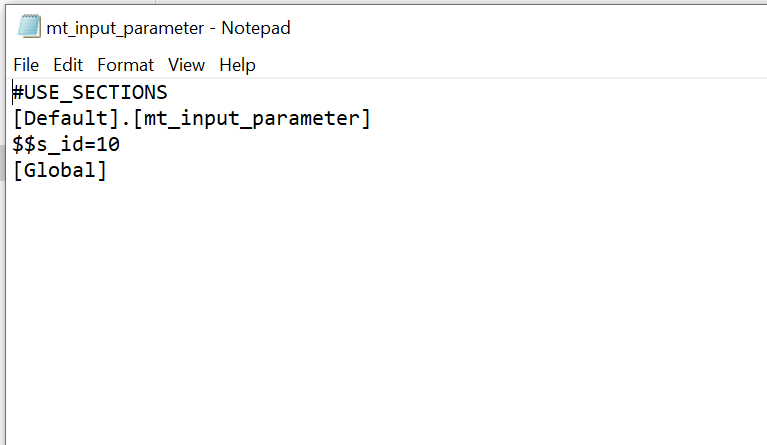The width and height of the screenshot is (767, 445).
Task: Click on the [Global] section line
Action: [60, 170]
